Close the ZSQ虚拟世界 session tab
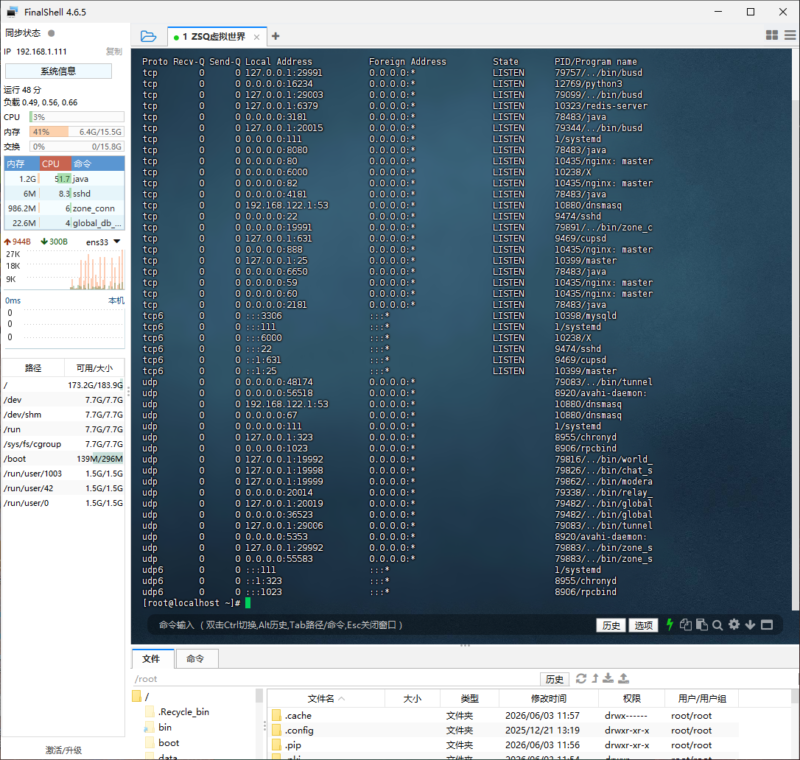800x760 pixels. tap(257, 37)
